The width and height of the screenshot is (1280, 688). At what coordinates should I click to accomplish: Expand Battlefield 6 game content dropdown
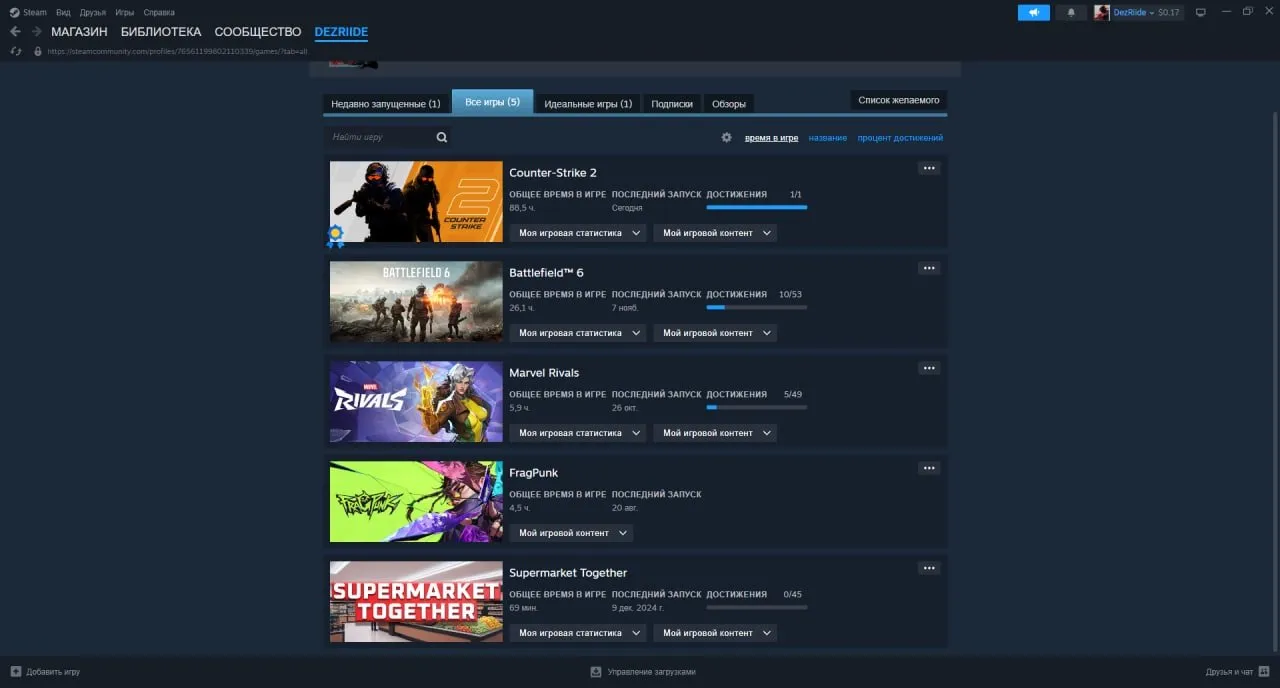point(715,333)
